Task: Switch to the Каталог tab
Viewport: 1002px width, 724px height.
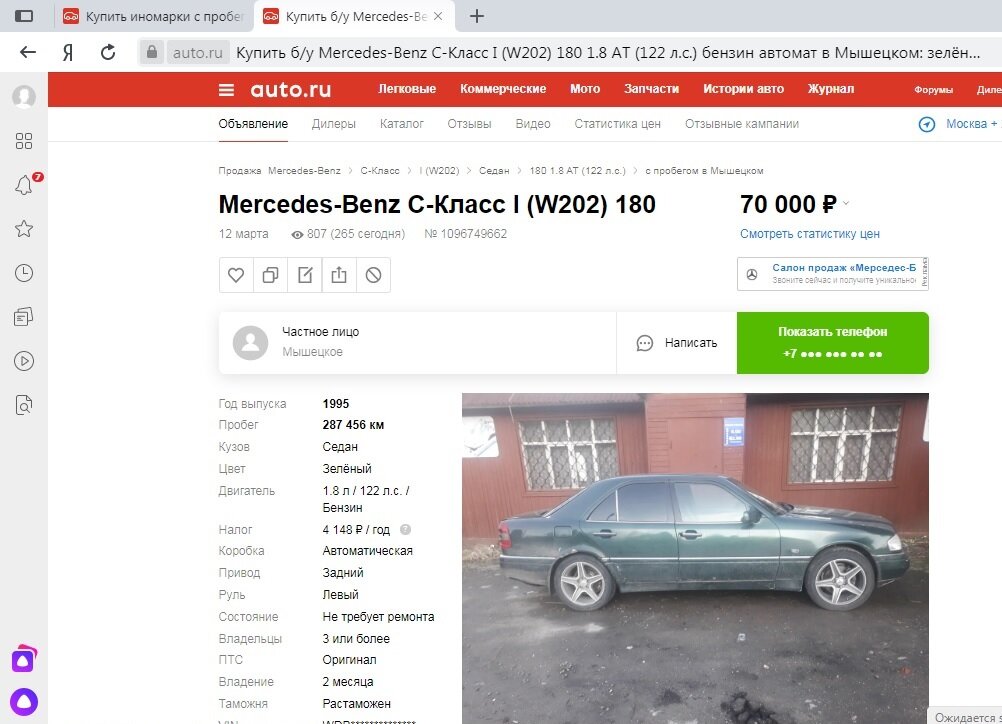Action: coord(401,124)
